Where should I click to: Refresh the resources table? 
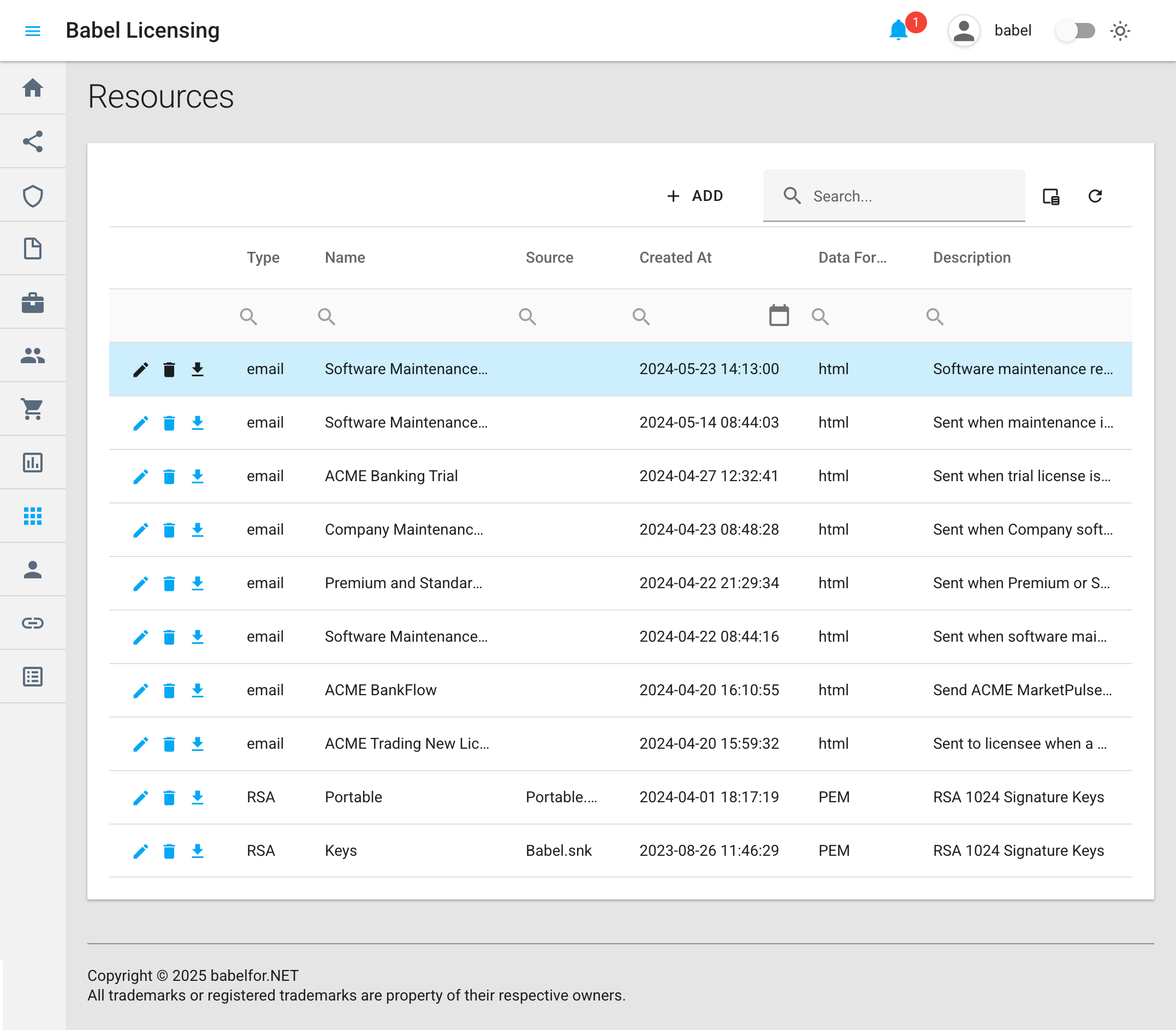click(x=1095, y=196)
